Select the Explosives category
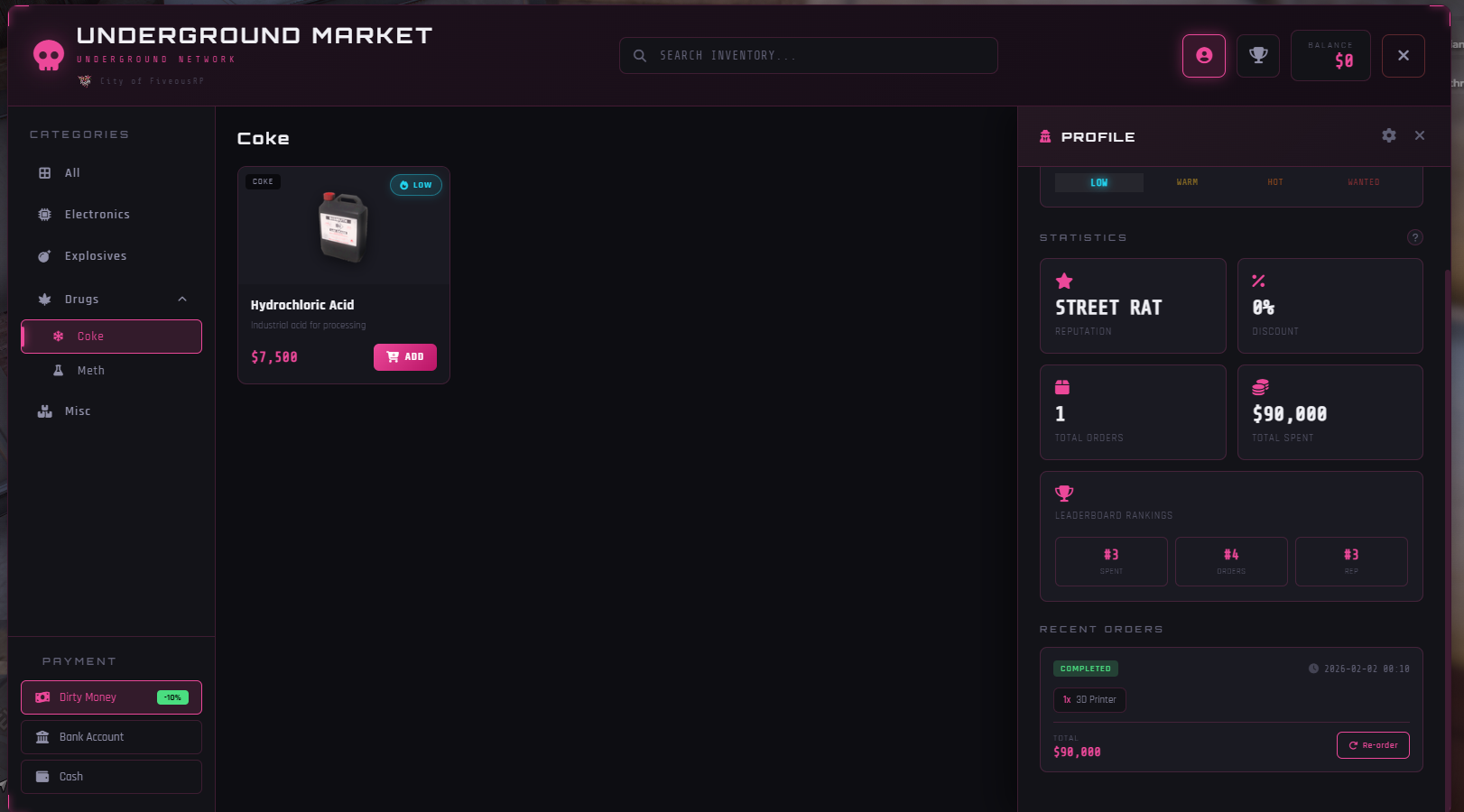The width and height of the screenshot is (1464, 812). point(112,256)
